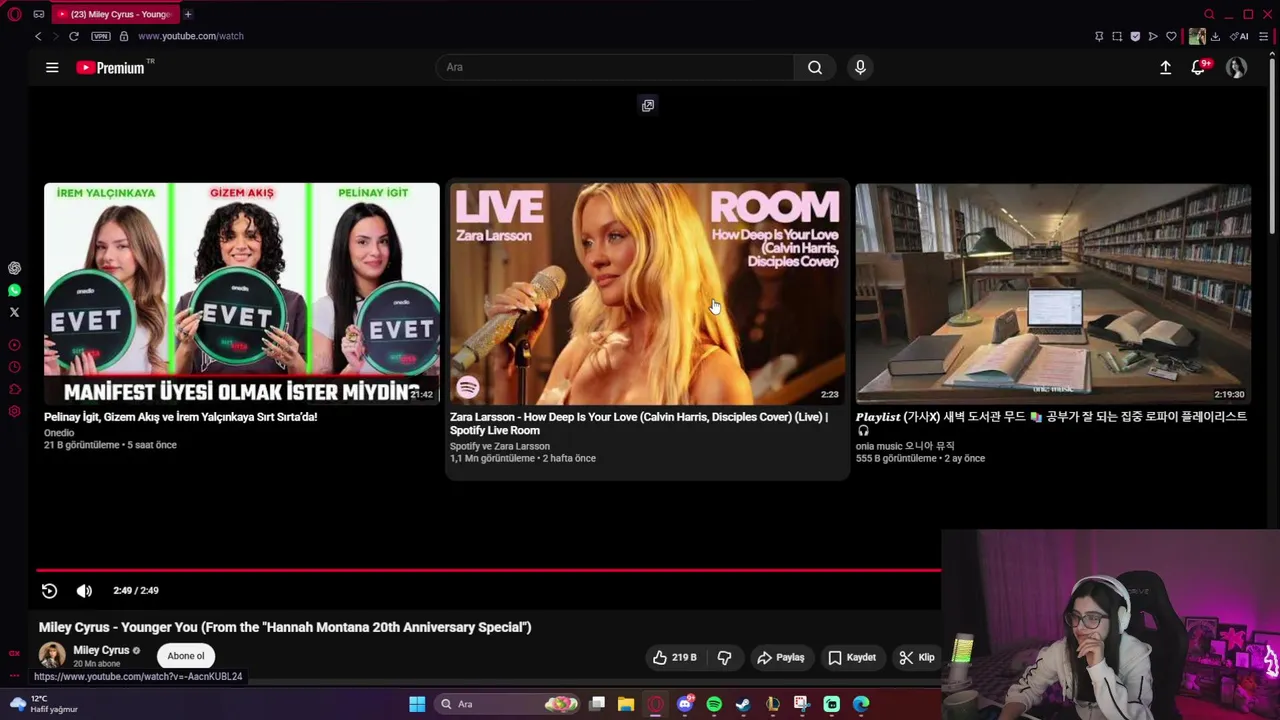Click the Opera browser menu logo
The image size is (1280, 720).
pyautogui.click(x=14, y=14)
